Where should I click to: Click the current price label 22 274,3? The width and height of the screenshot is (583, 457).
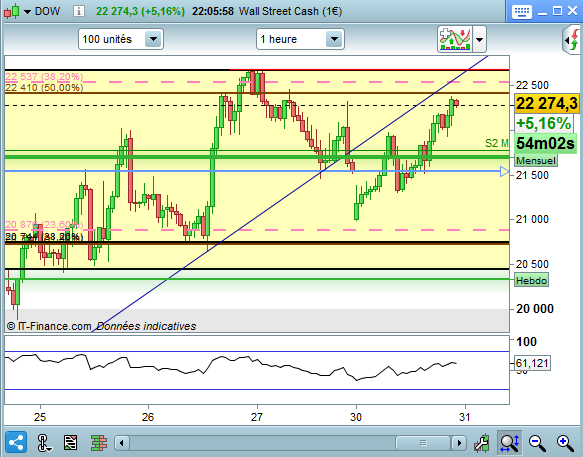[x=547, y=103]
